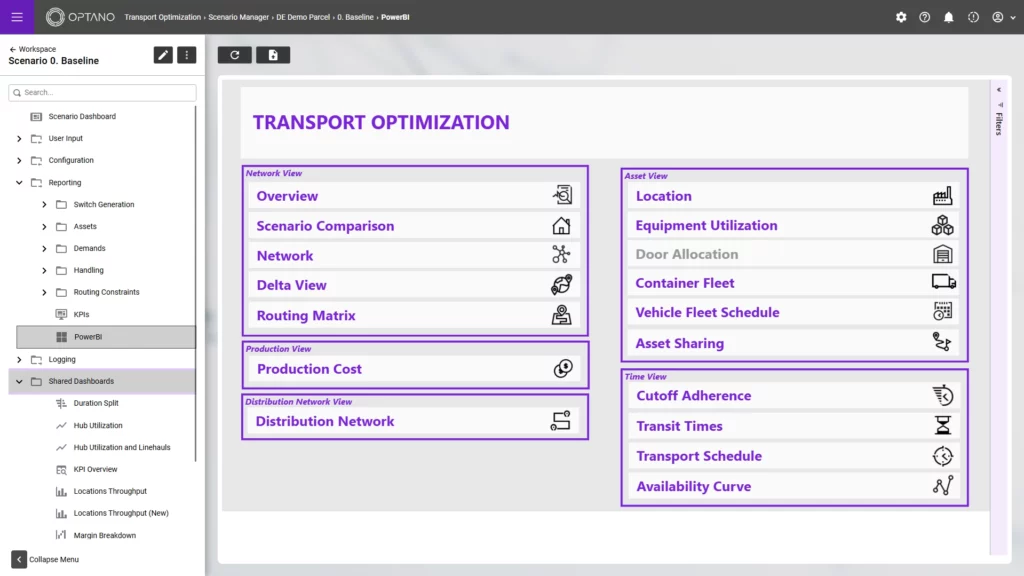1024x576 pixels.
Task: Expand the User Input folder
Action: (18, 138)
